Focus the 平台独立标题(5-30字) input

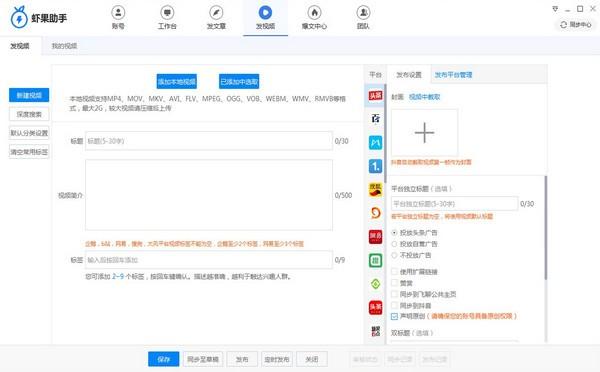click(454, 204)
